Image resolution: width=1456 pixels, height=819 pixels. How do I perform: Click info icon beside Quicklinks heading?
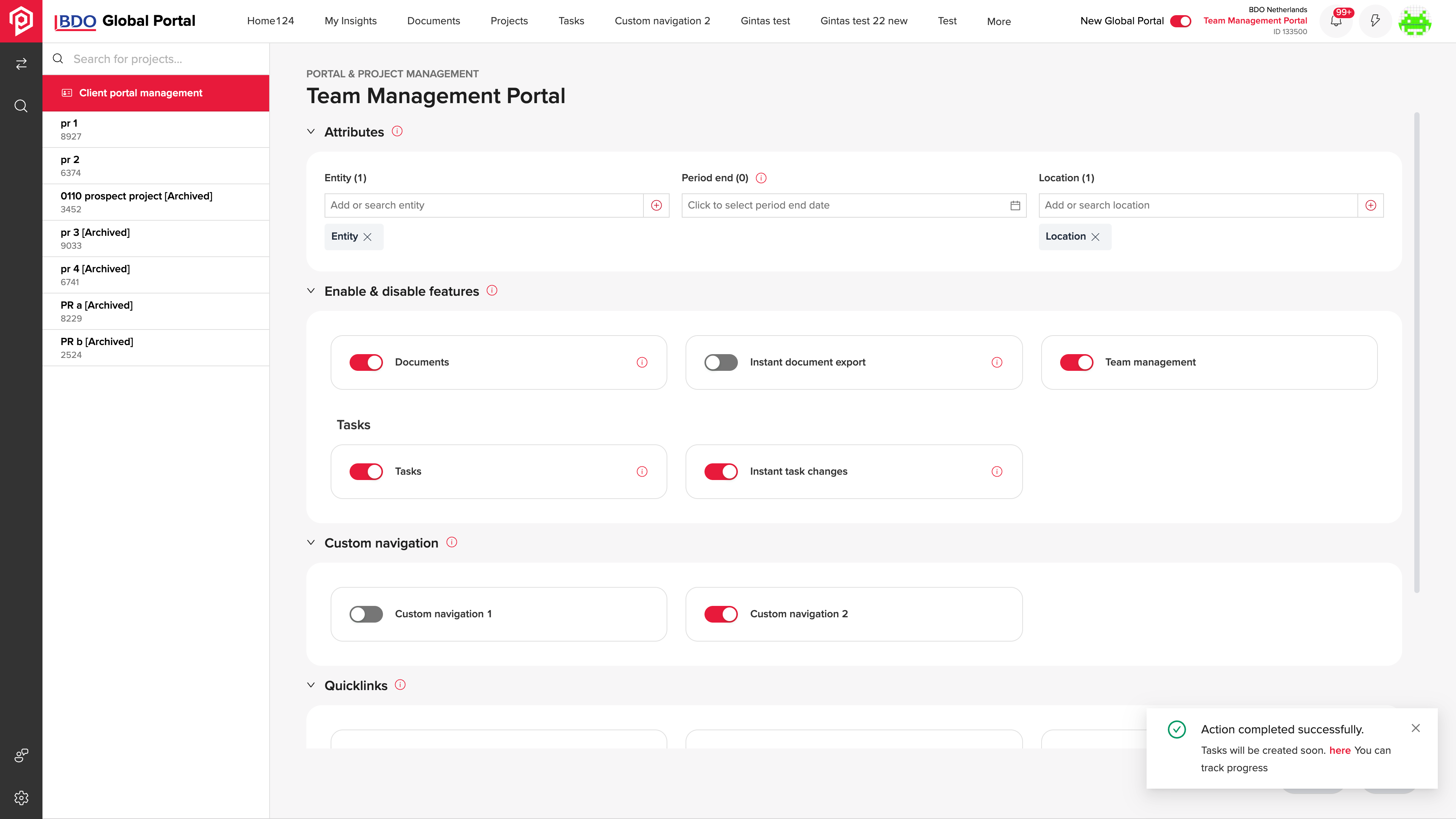pos(400,684)
